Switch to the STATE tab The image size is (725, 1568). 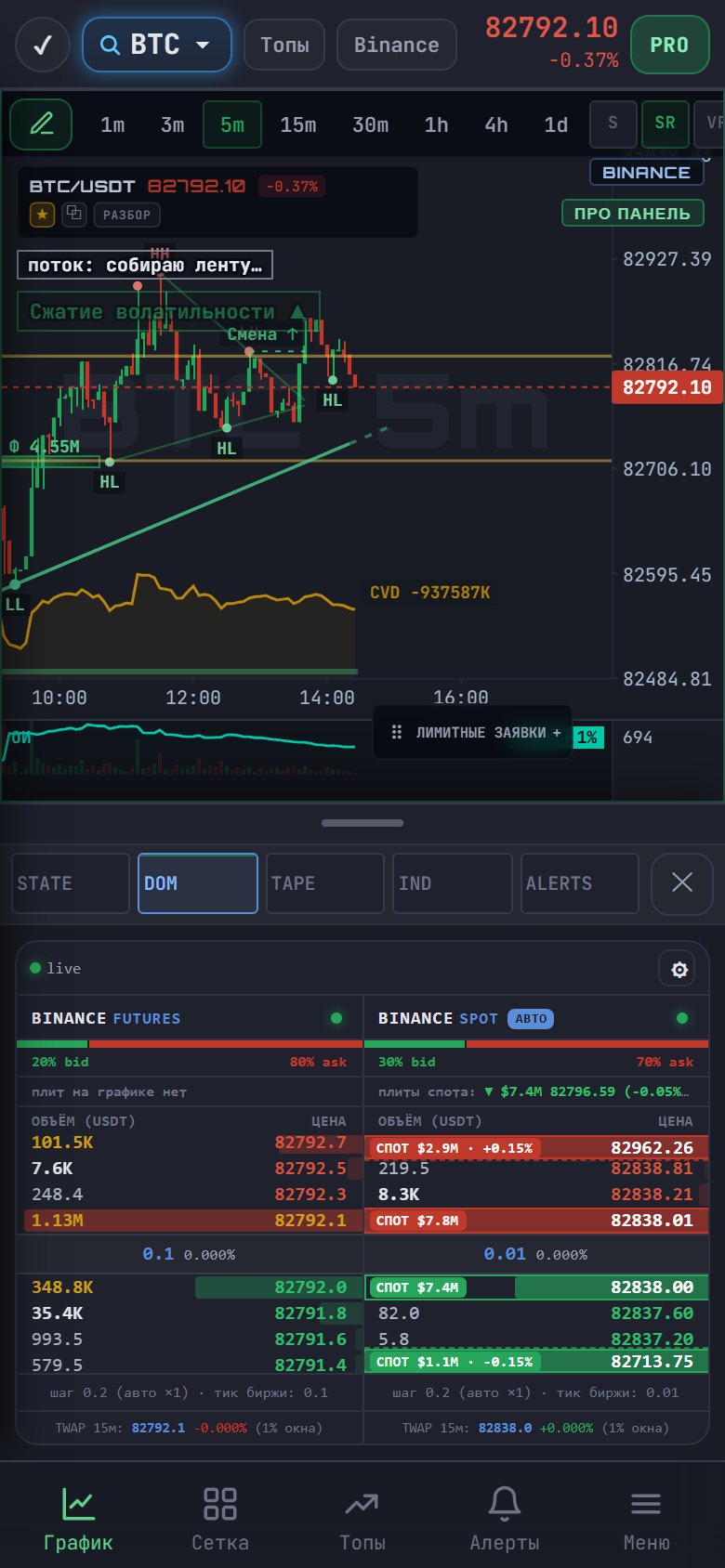[x=70, y=883]
